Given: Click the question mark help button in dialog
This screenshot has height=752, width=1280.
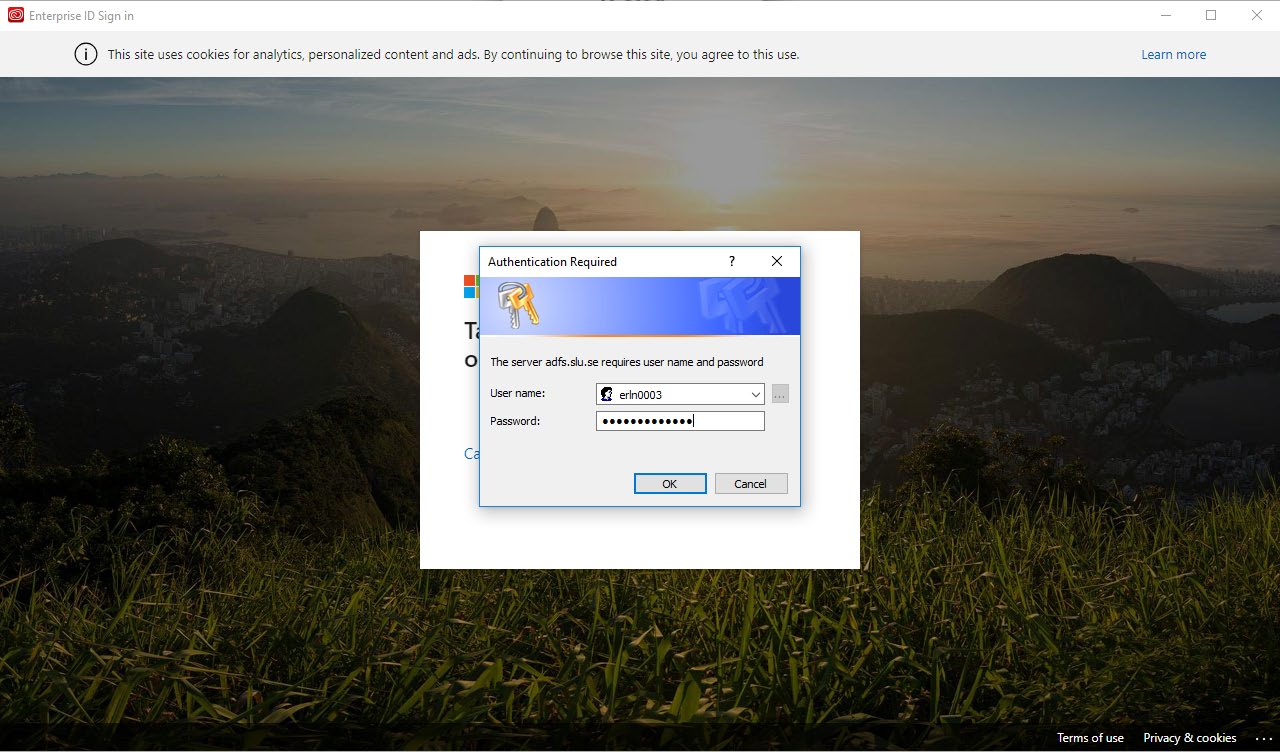Looking at the screenshot, I should point(732,261).
